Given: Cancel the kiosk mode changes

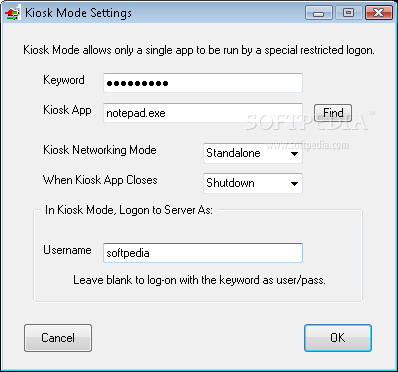Looking at the screenshot, I should (58, 338).
